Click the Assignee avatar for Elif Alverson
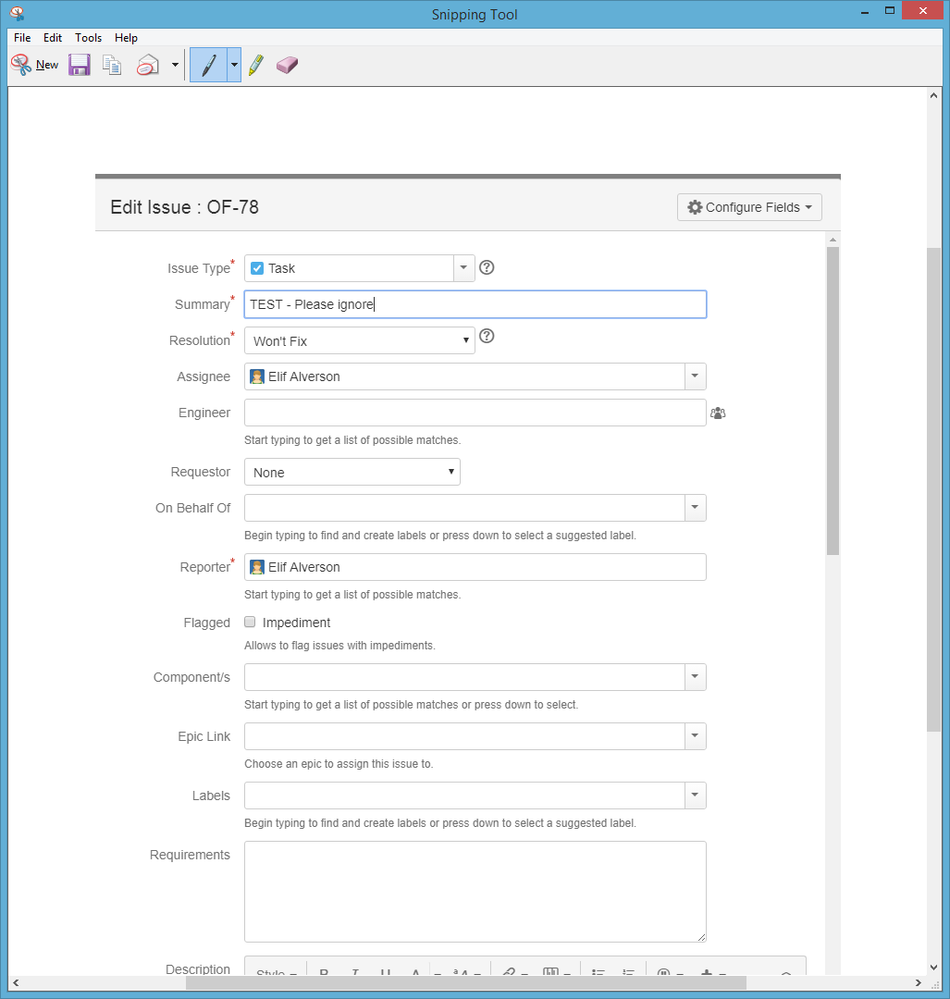The height and width of the screenshot is (999, 950). tap(257, 377)
